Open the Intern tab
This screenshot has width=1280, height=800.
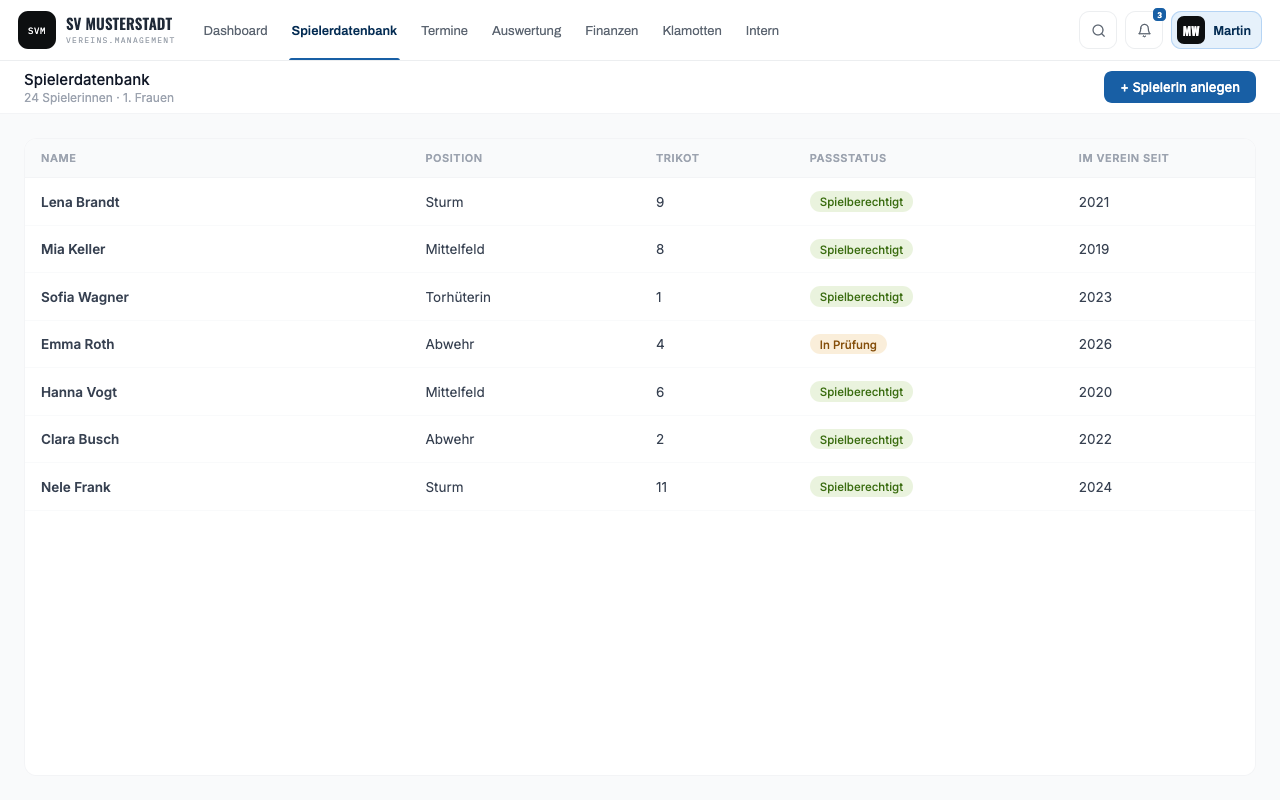pos(762,30)
